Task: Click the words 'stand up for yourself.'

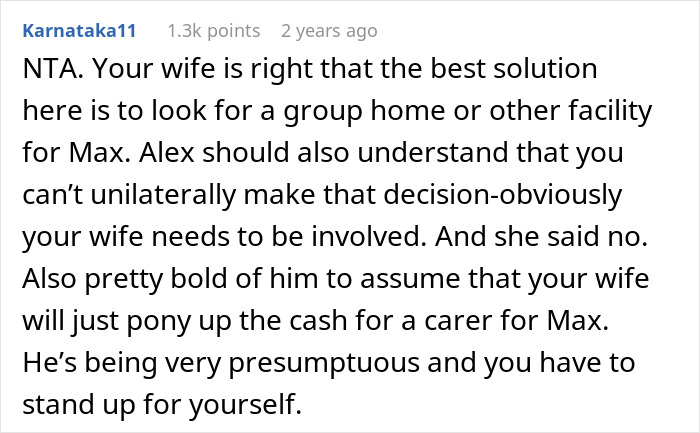Action: pos(162,405)
